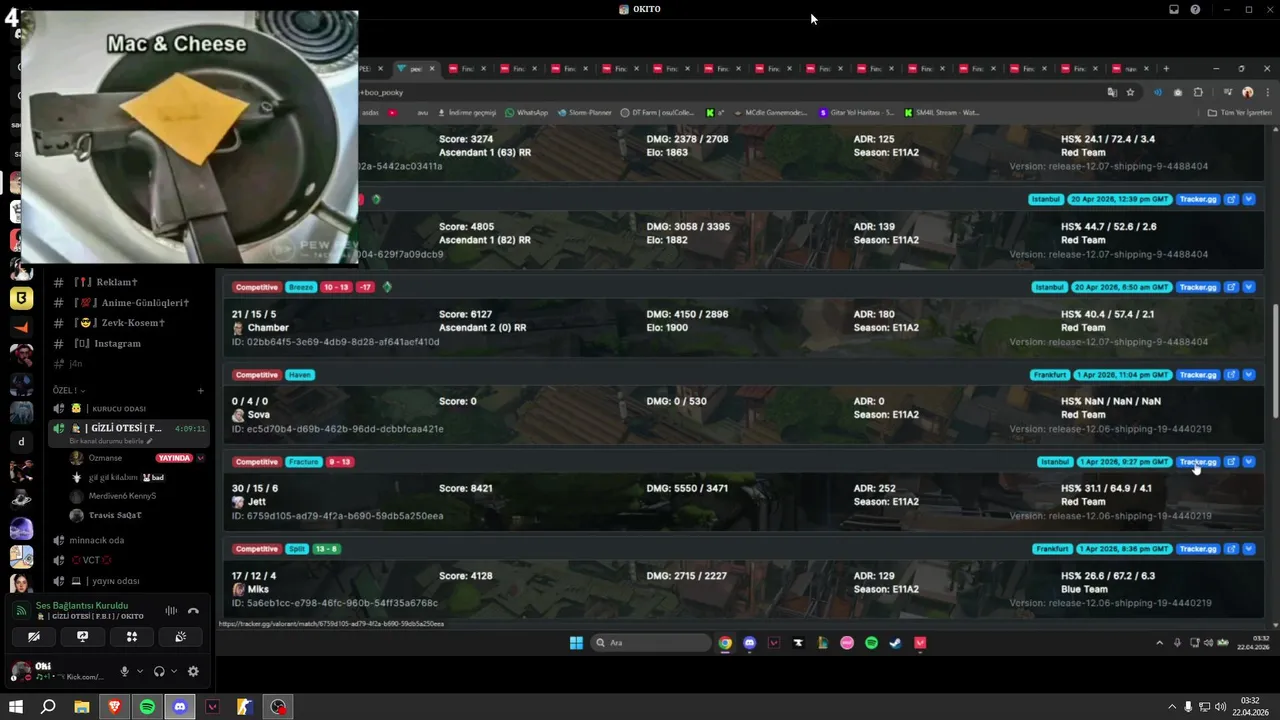This screenshot has height=720, width=1280.
Task: Click the Jett agent icon
Action: tap(238, 502)
